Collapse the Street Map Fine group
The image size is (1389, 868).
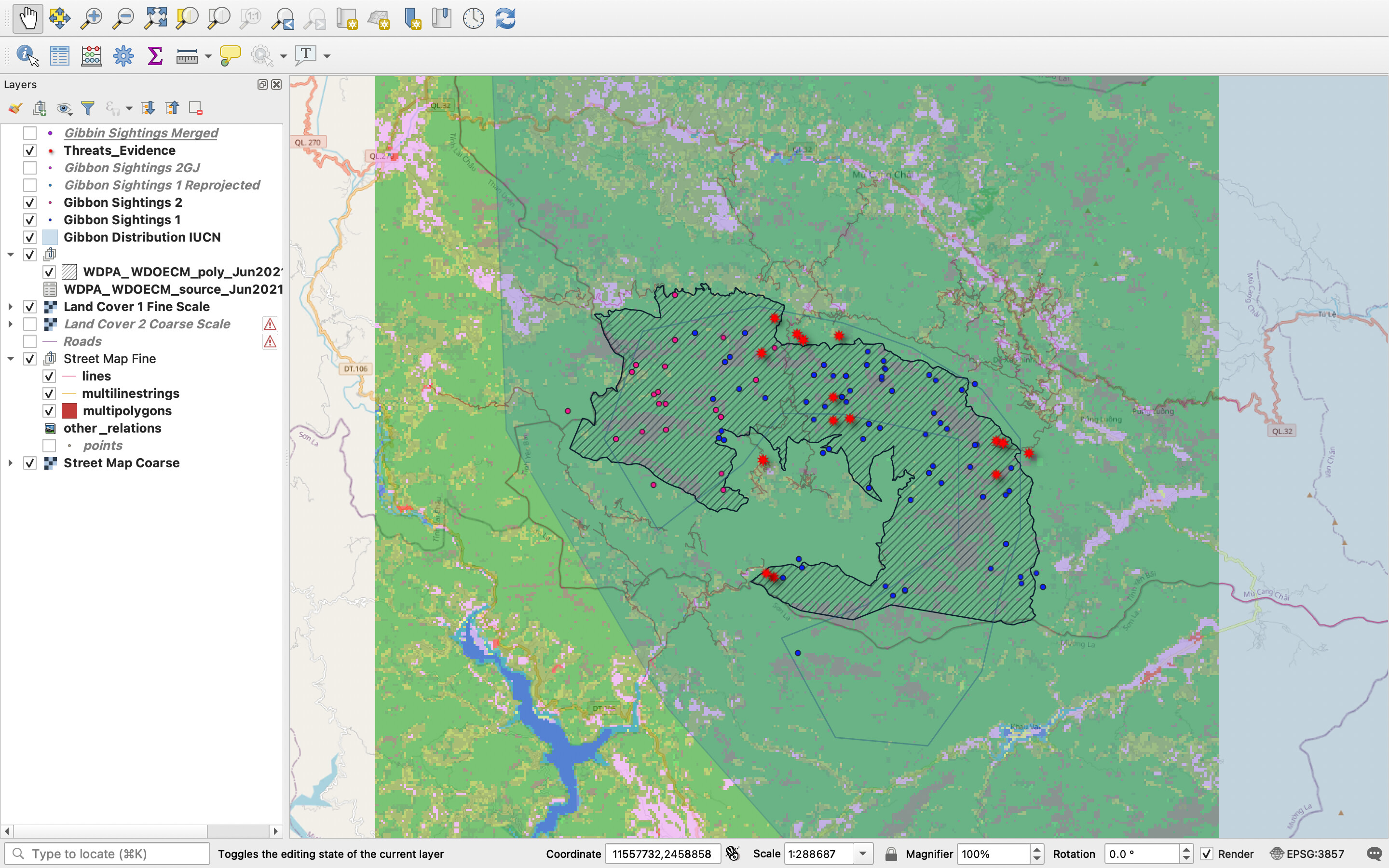point(10,359)
